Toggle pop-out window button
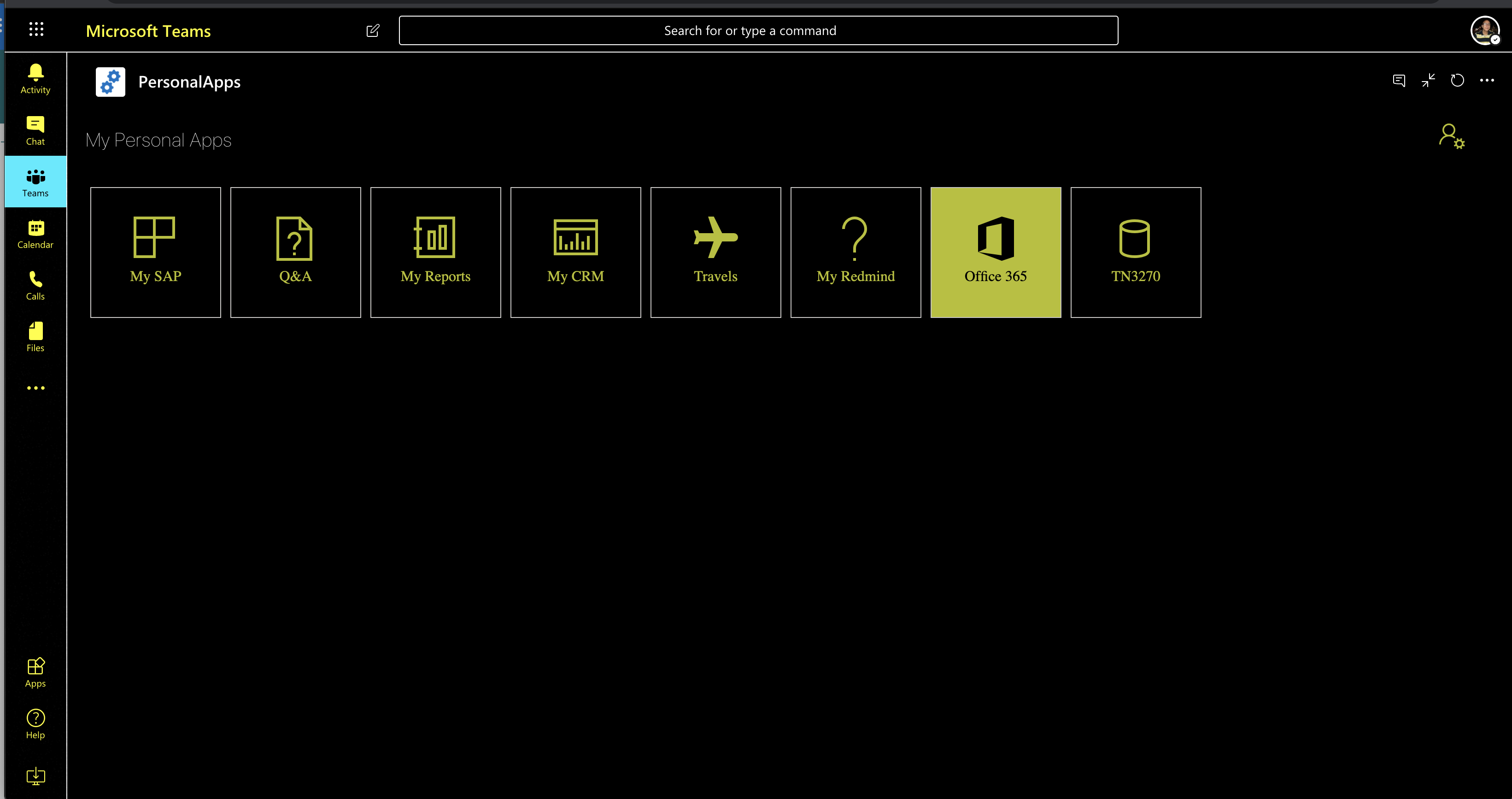 tap(1428, 80)
